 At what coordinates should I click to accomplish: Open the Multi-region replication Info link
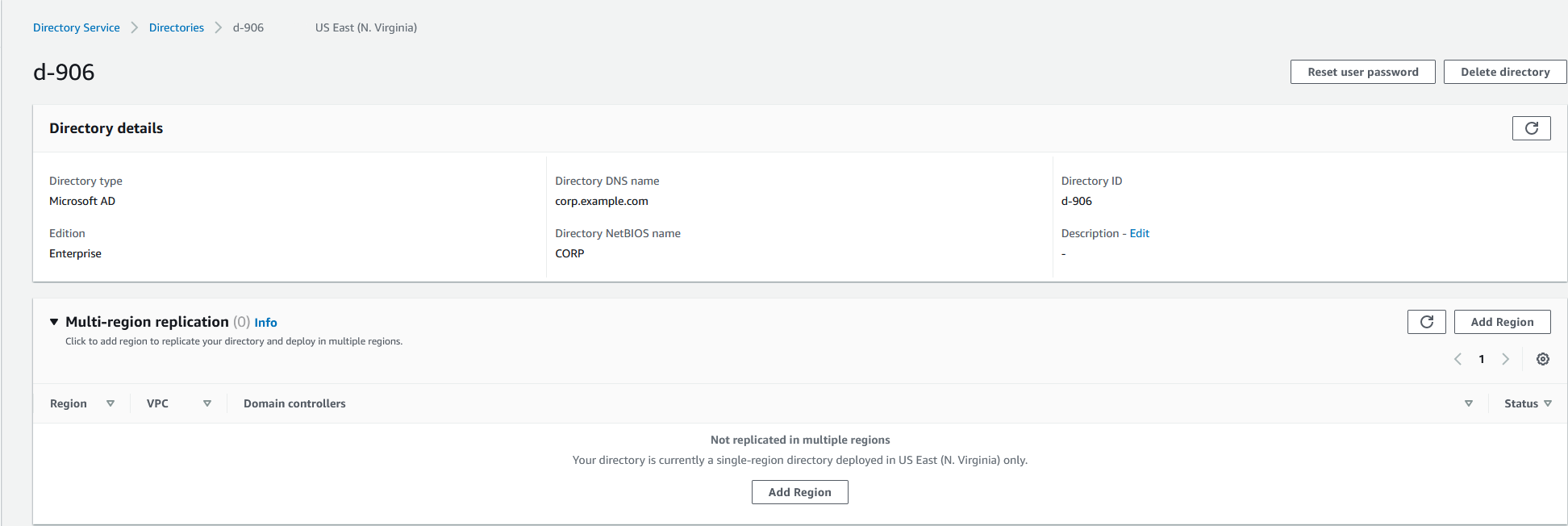[x=265, y=322]
